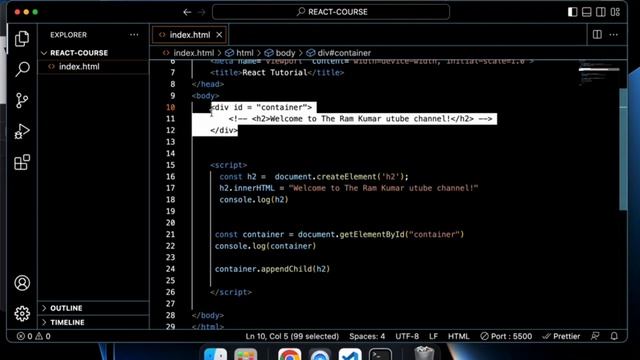Click body in the breadcrumb
Screen dimensions: 640x360
coord(285,53)
